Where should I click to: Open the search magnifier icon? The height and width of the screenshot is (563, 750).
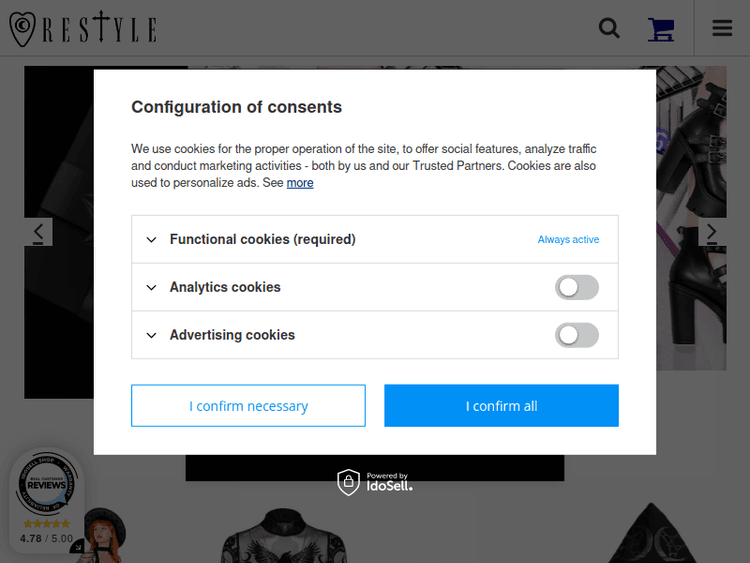tap(609, 28)
